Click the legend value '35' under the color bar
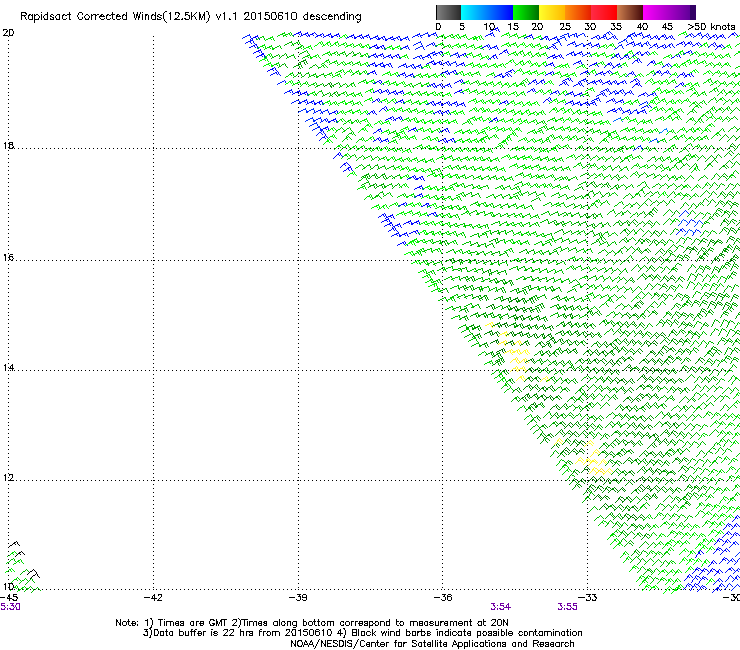The height and width of the screenshot is (650, 740). [616, 27]
